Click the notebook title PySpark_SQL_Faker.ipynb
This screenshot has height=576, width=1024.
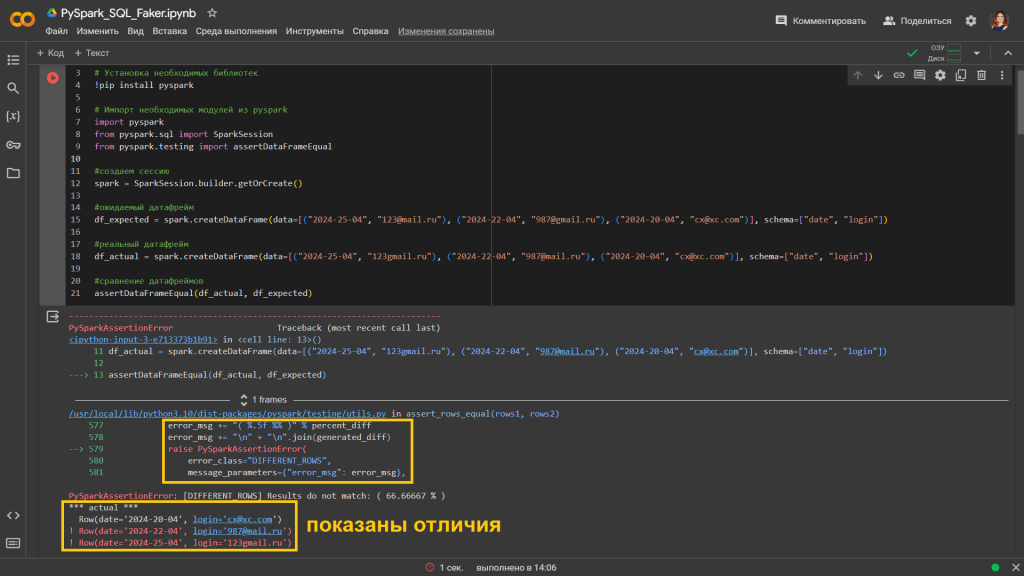tap(128, 13)
